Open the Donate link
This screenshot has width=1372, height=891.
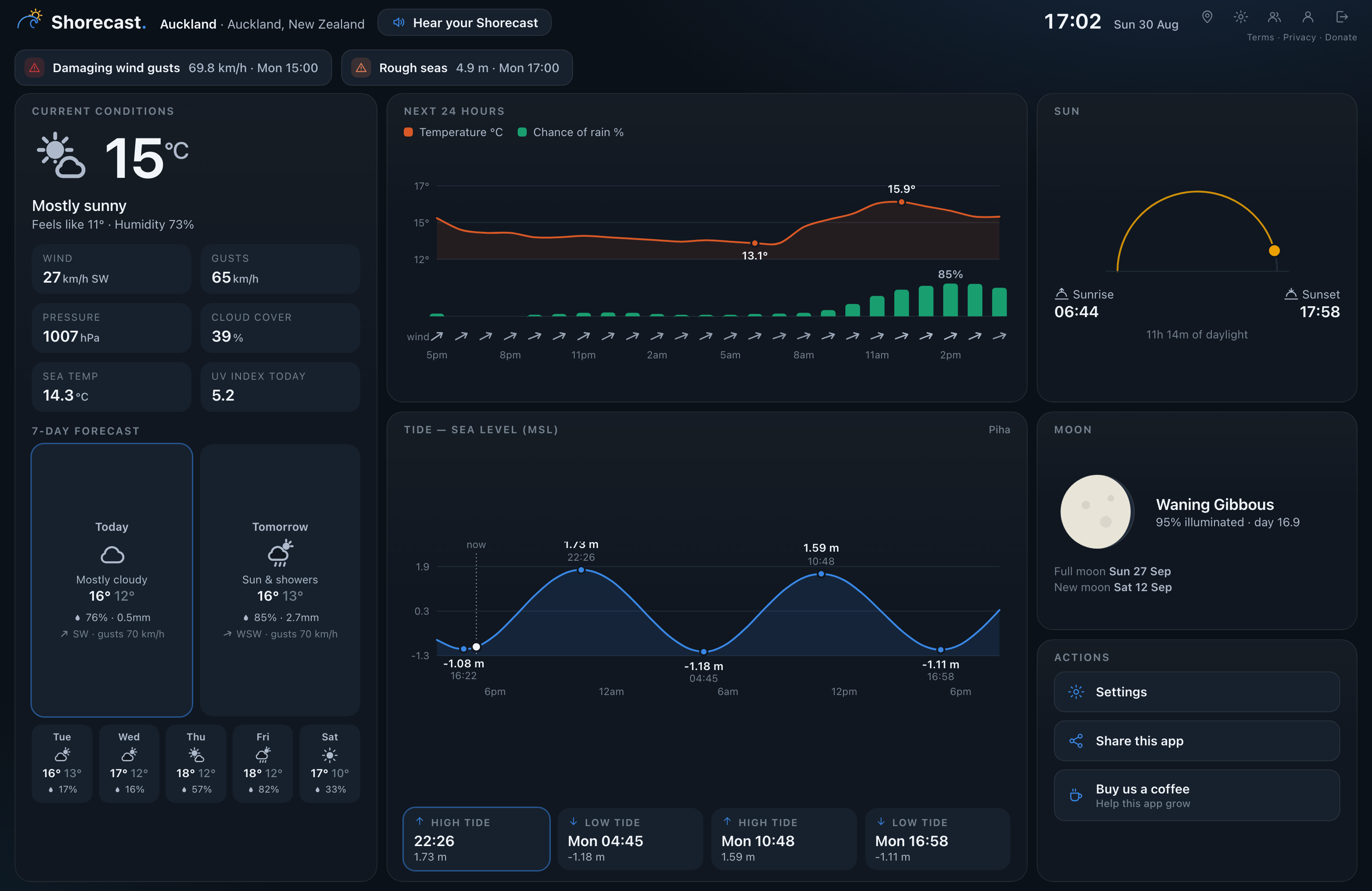(1341, 38)
